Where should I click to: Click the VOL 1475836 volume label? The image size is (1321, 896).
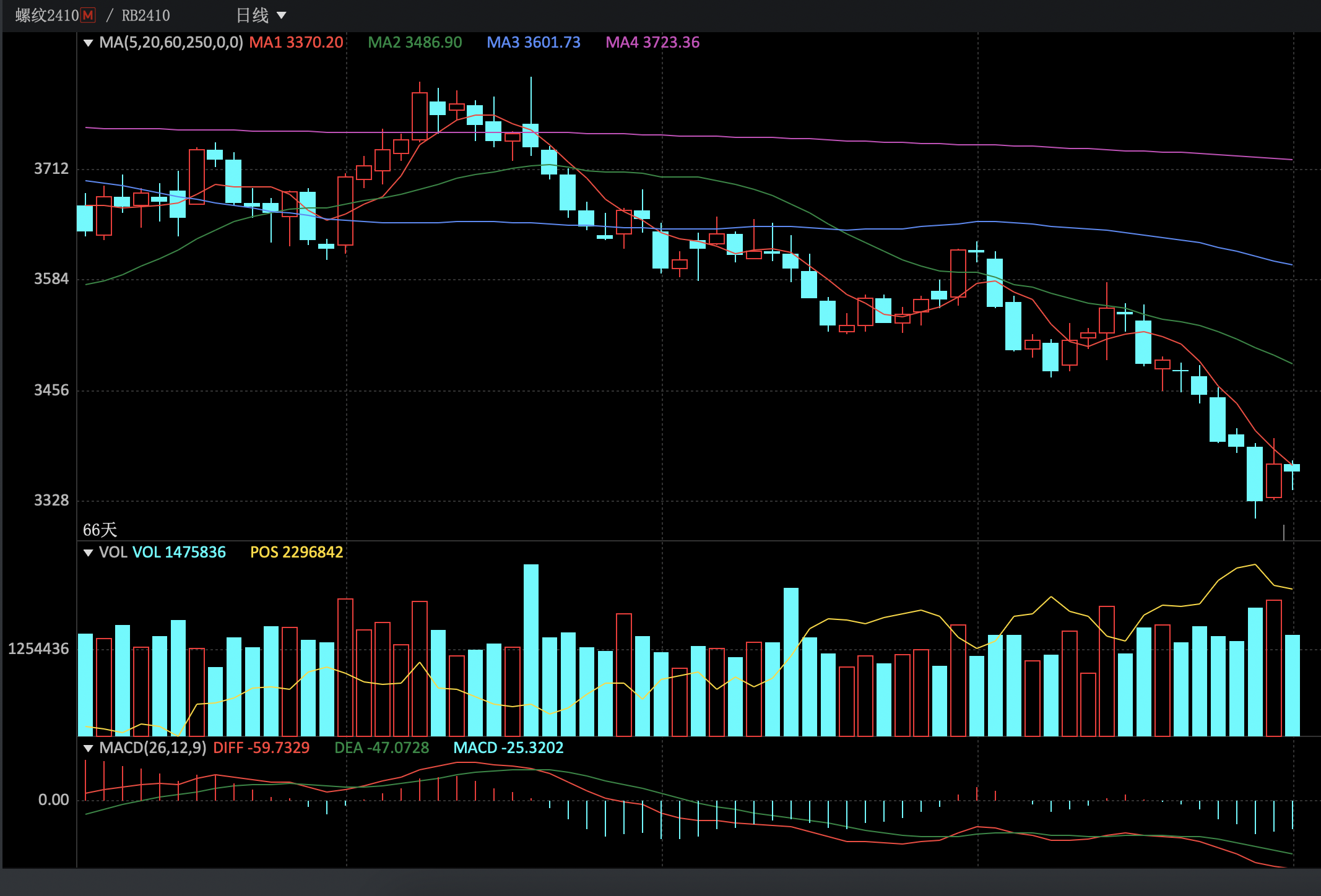[179, 553]
